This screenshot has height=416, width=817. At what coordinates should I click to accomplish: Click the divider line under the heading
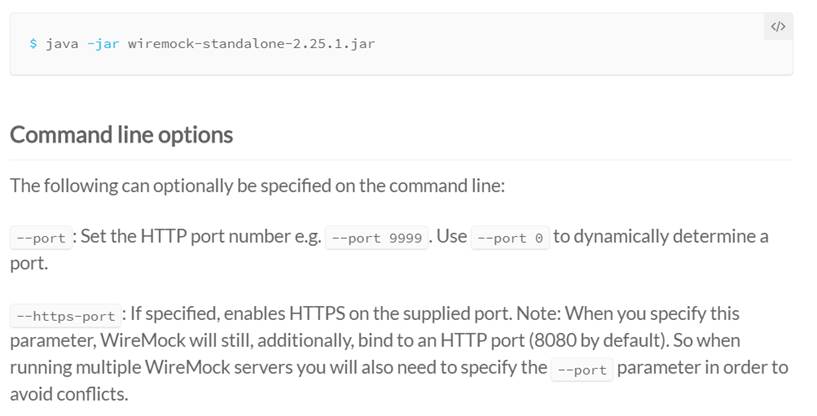[400, 159]
